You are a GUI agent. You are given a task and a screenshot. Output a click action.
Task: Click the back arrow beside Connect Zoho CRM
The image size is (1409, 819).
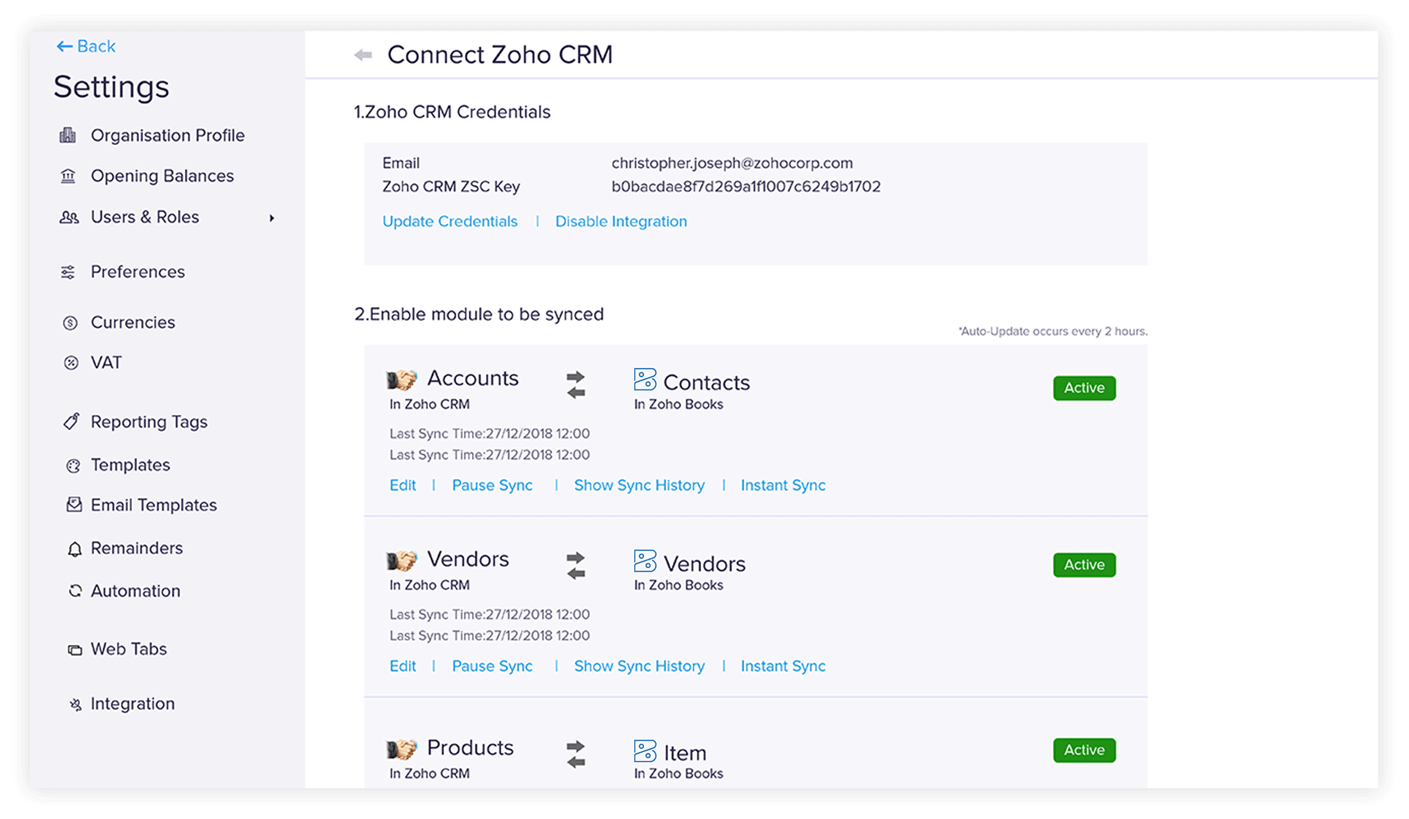363,55
